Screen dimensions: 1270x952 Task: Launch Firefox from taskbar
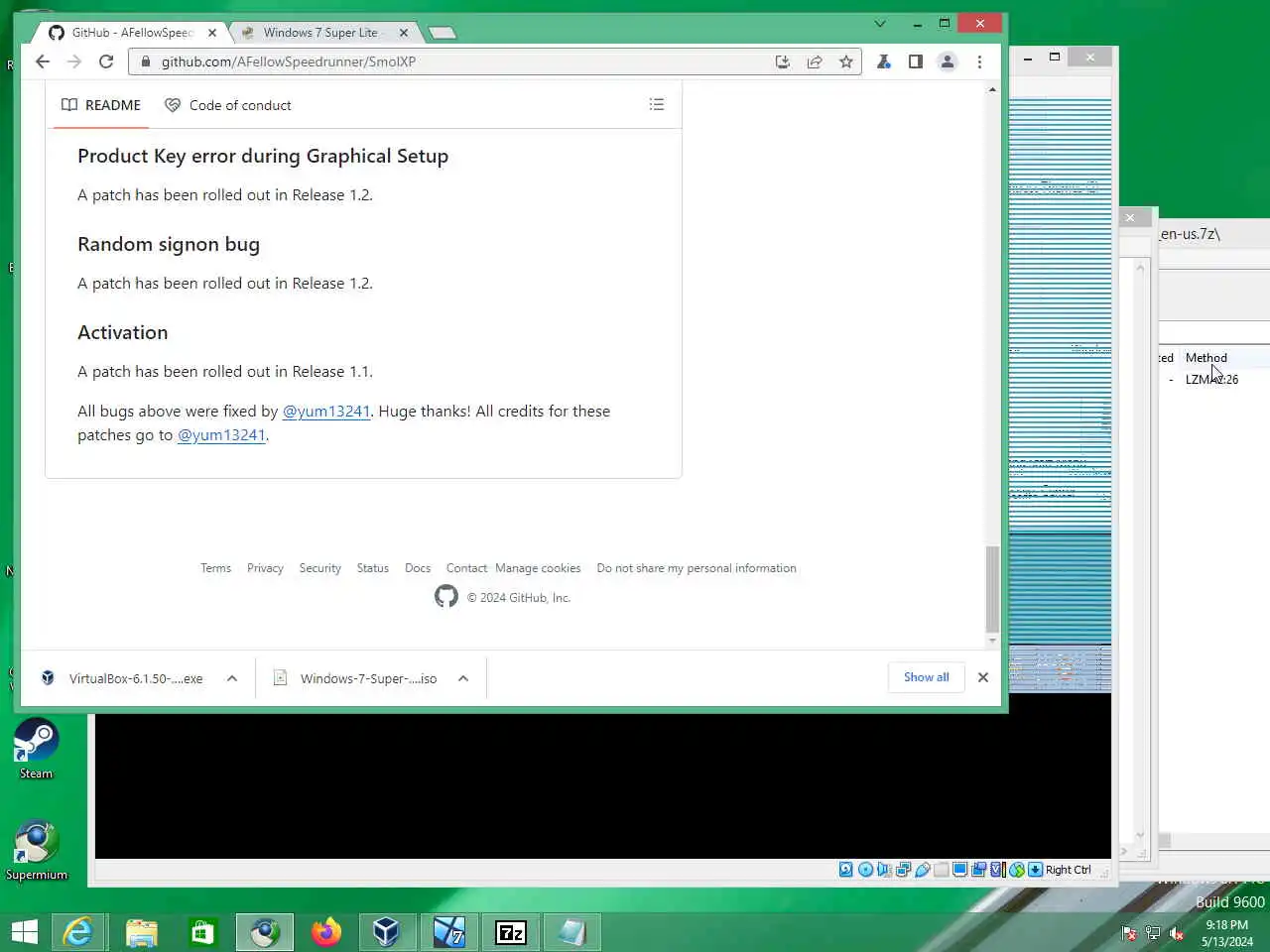tap(325, 932)
